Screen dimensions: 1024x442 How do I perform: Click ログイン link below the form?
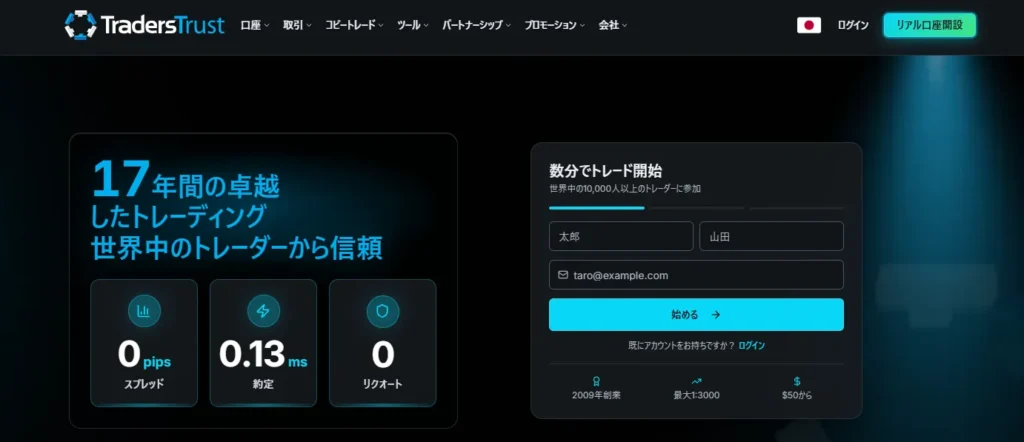(x=752, y=345)
